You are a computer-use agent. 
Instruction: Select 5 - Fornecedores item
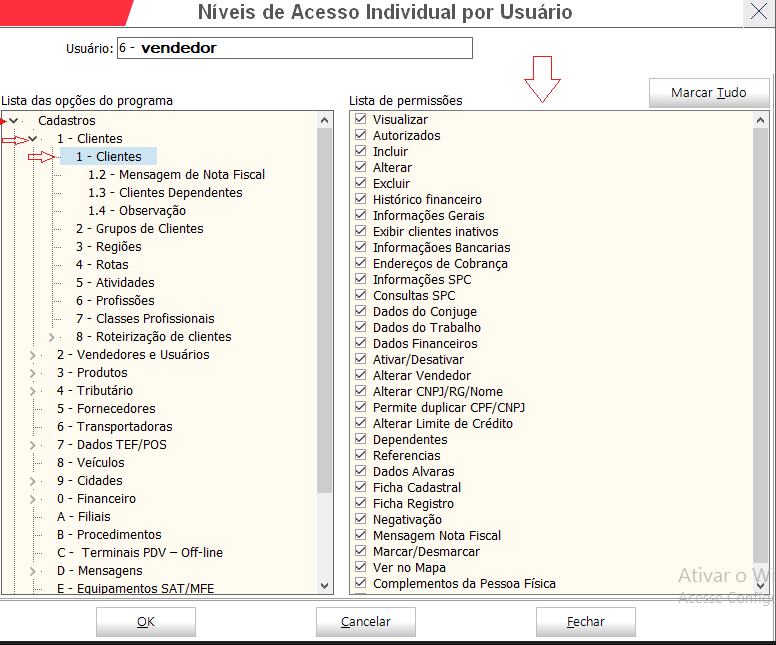coord(106,408)
